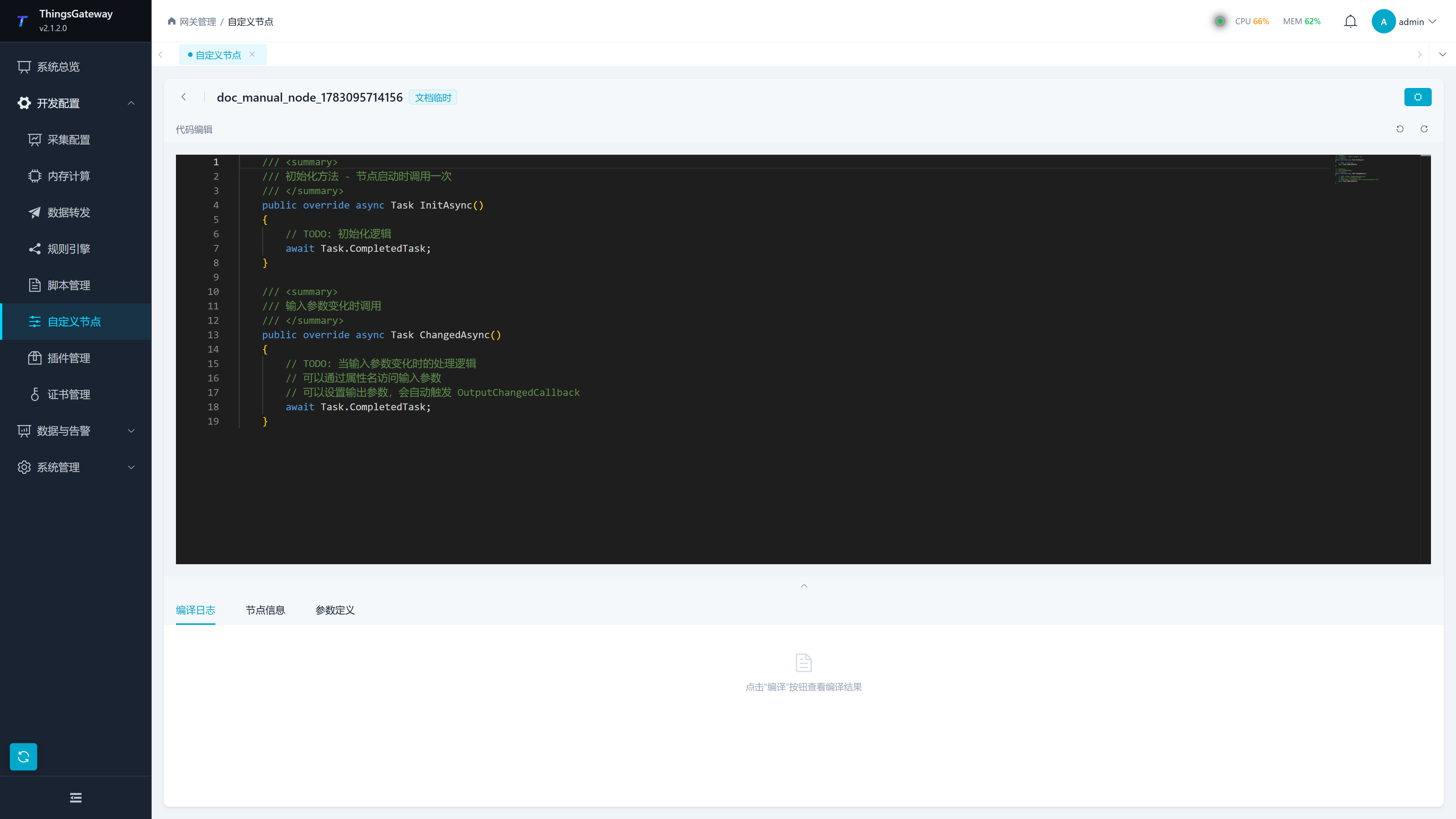1456x819 pixels.
Task: Place cursor on ChangedAsync method line
Action: point(381,334)
